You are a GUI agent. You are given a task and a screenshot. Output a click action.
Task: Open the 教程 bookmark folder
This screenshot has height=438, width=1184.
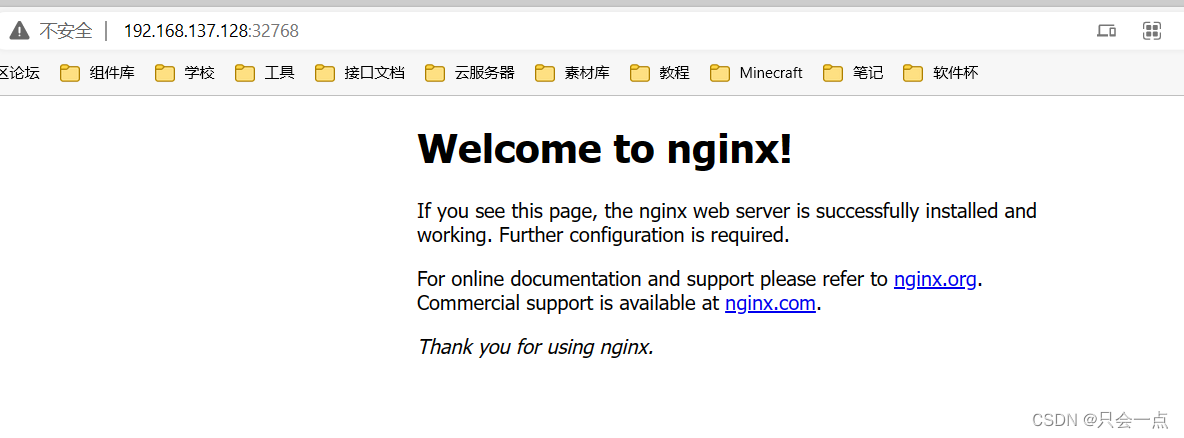click(660, 73)
